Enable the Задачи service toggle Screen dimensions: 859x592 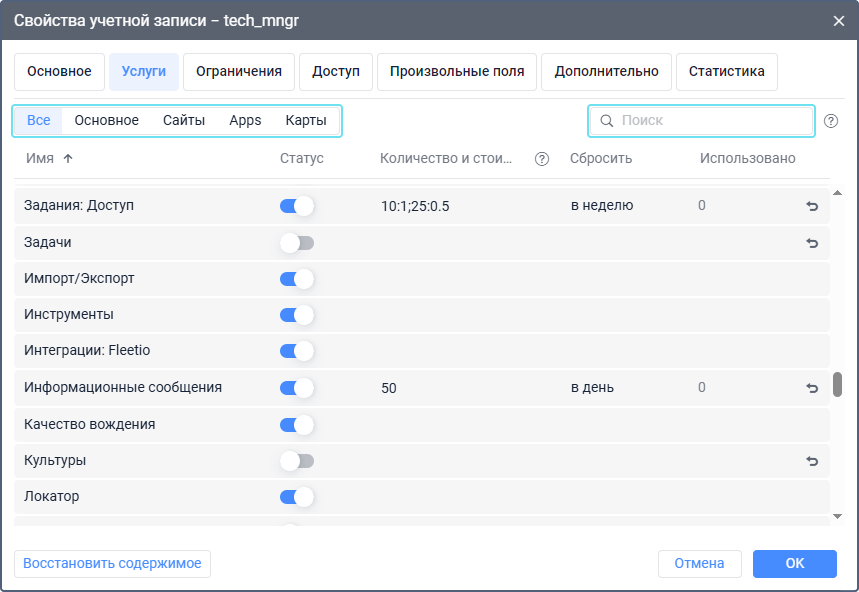pos(297,243)
